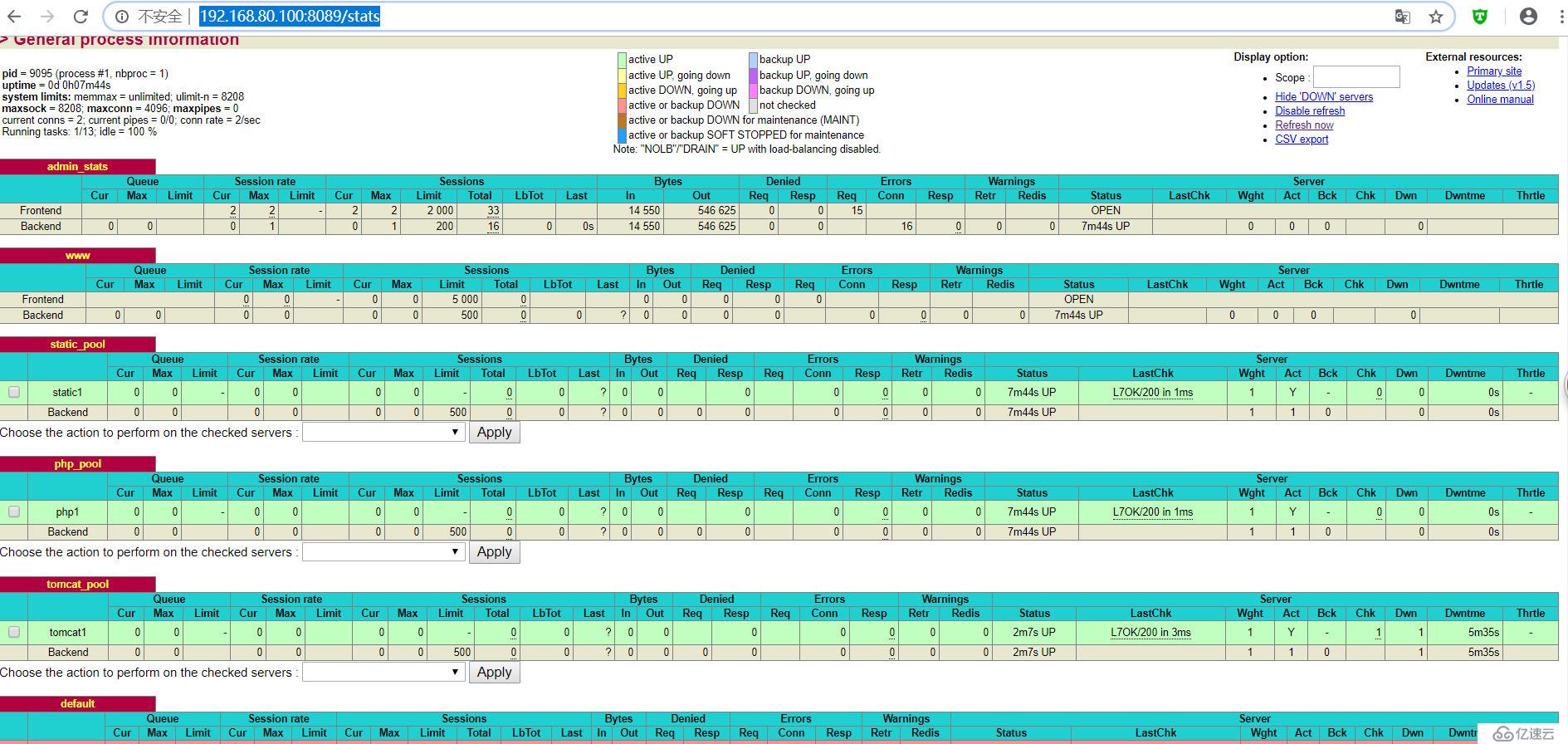
Task: Go back with browser back arrow
Action: [15, 17]
